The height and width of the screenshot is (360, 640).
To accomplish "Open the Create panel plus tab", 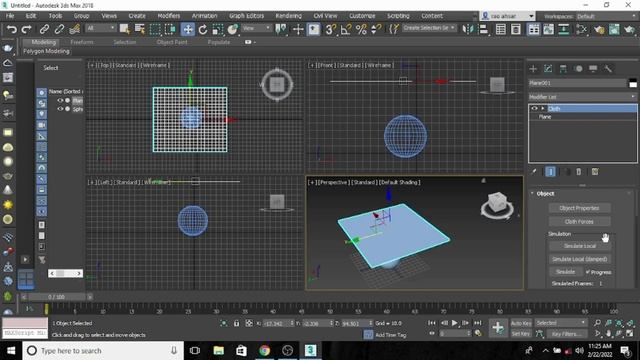I will 533,69.
